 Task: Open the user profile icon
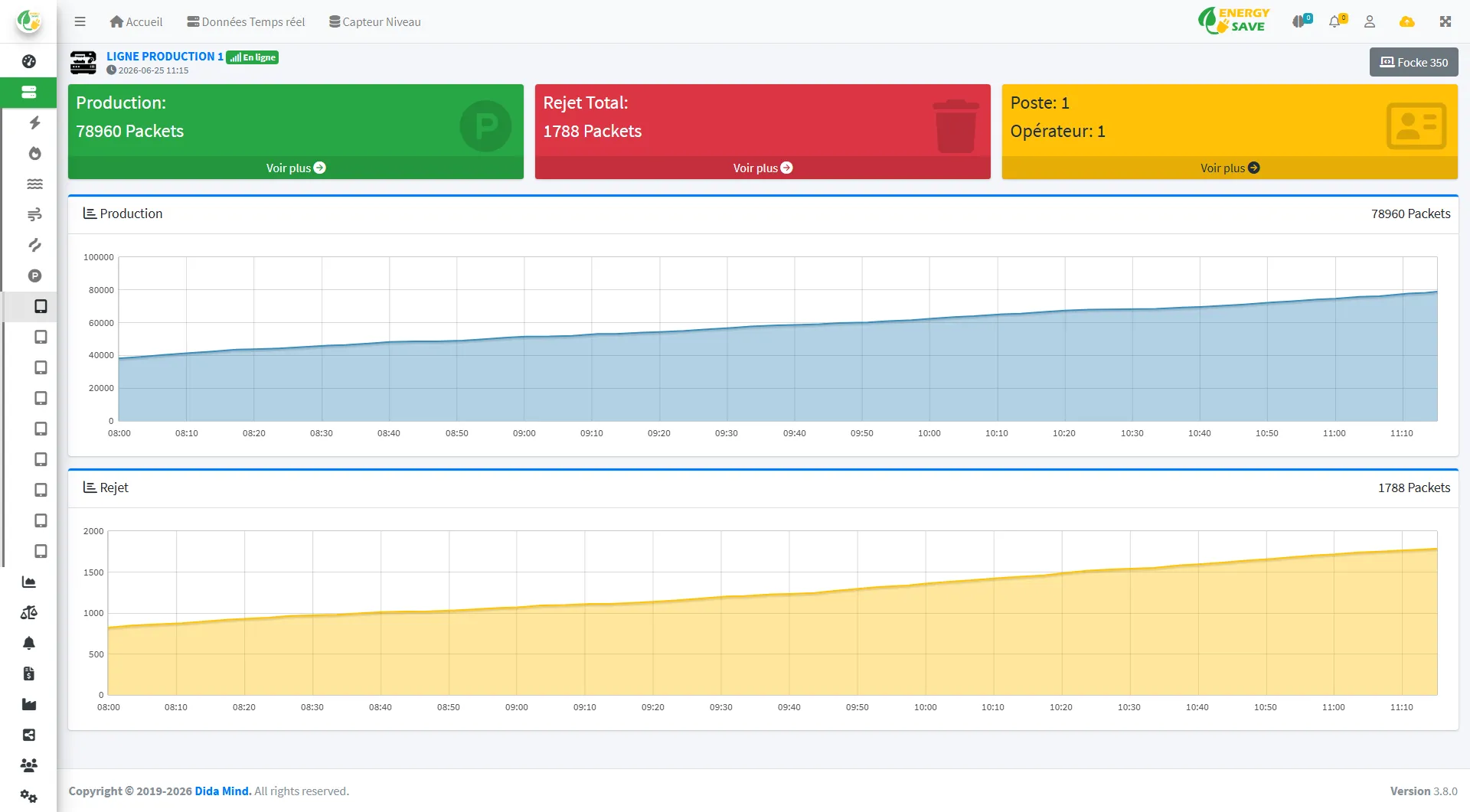pyautogui.click(x=1370, y=21)
